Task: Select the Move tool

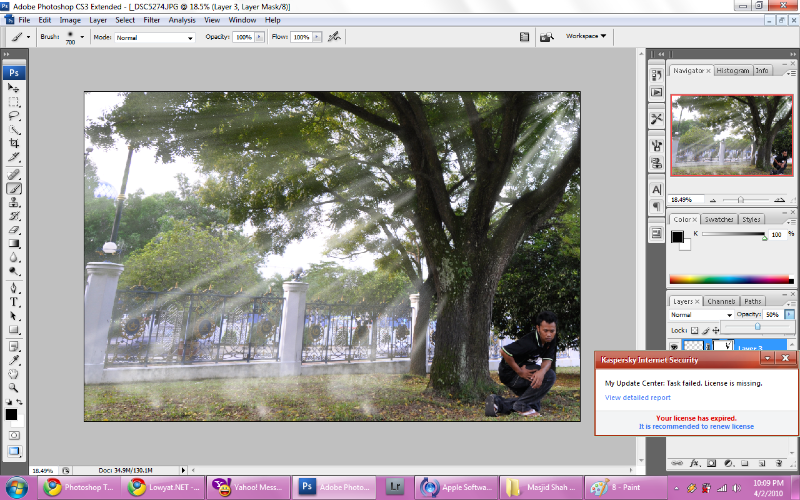Action: [15, 88]
